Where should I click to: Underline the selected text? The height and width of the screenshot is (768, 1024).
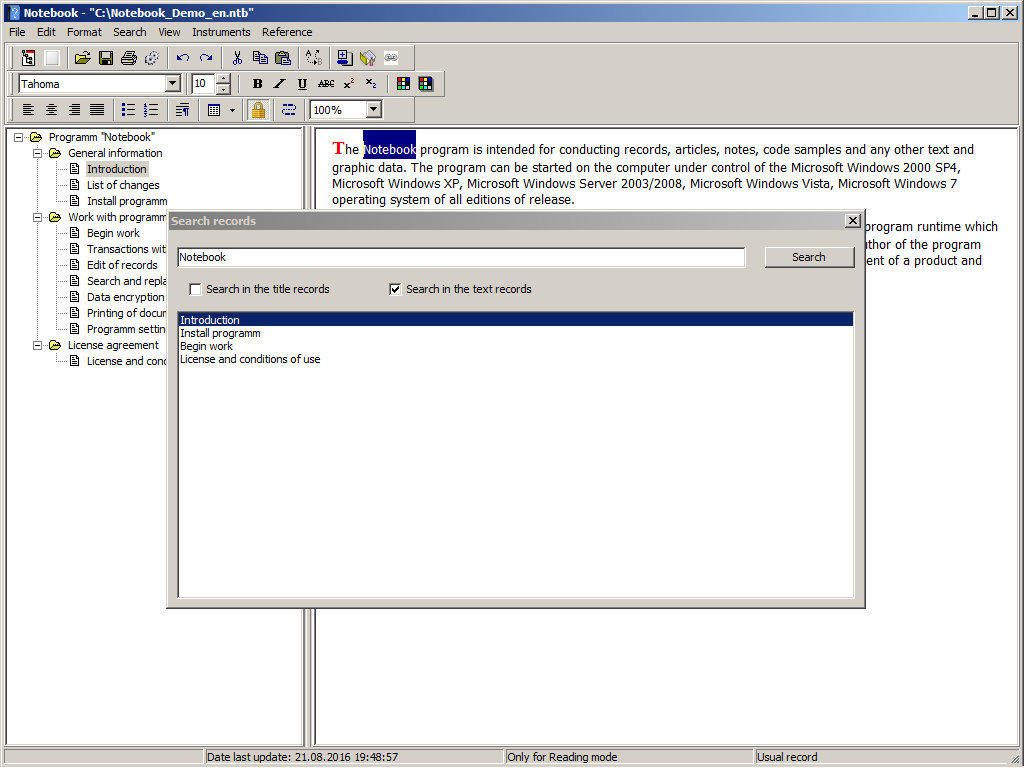point(302,84)
